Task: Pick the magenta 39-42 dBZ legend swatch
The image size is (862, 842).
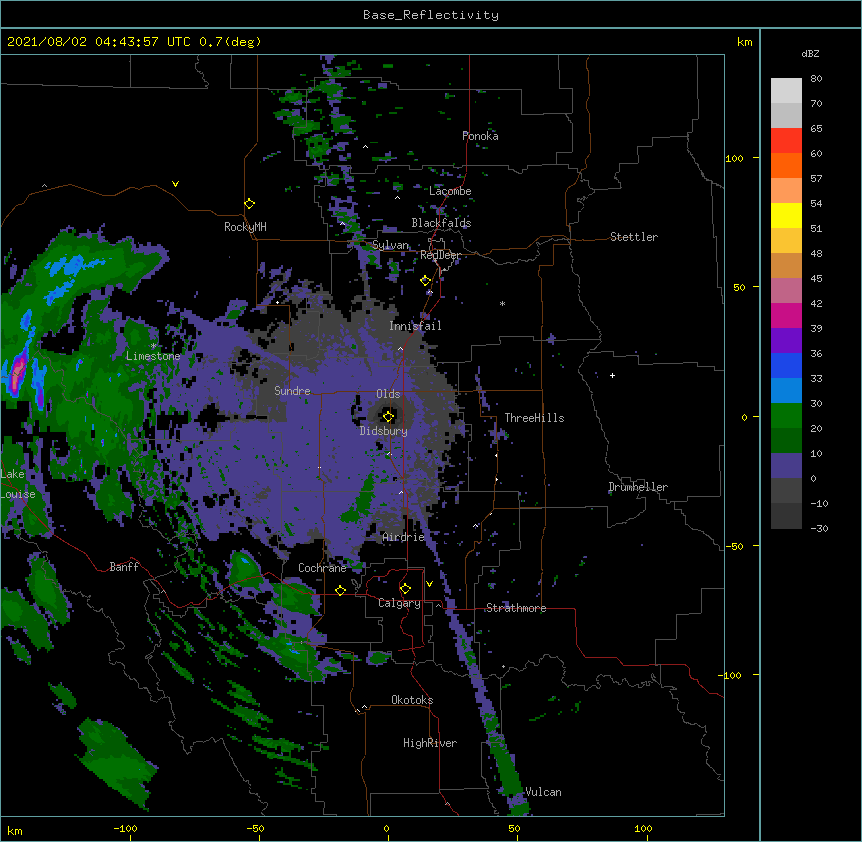Action: tap(786, 315)
